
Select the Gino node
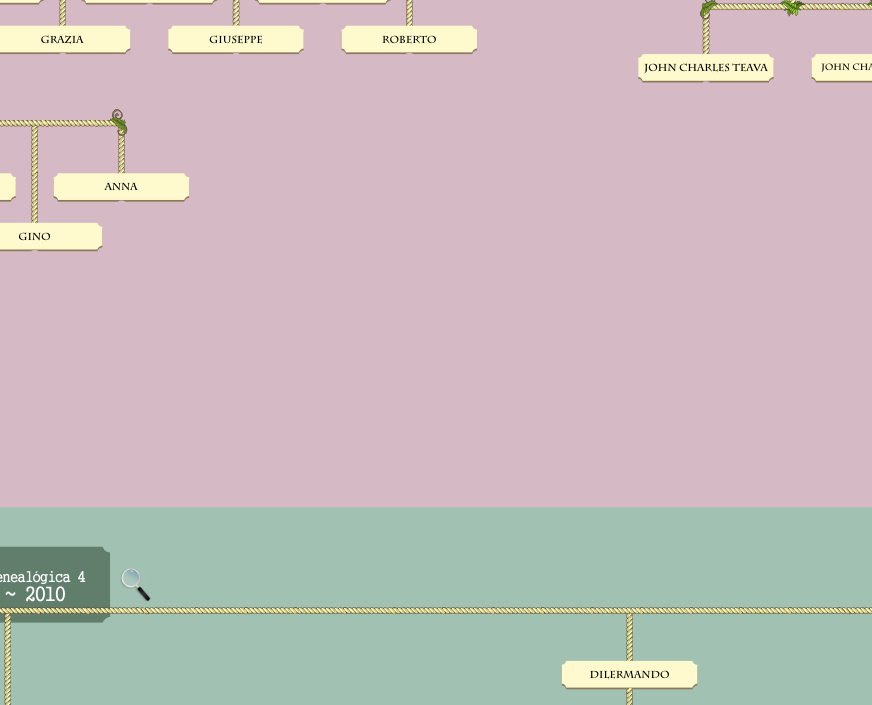click(x=35, y=237)
